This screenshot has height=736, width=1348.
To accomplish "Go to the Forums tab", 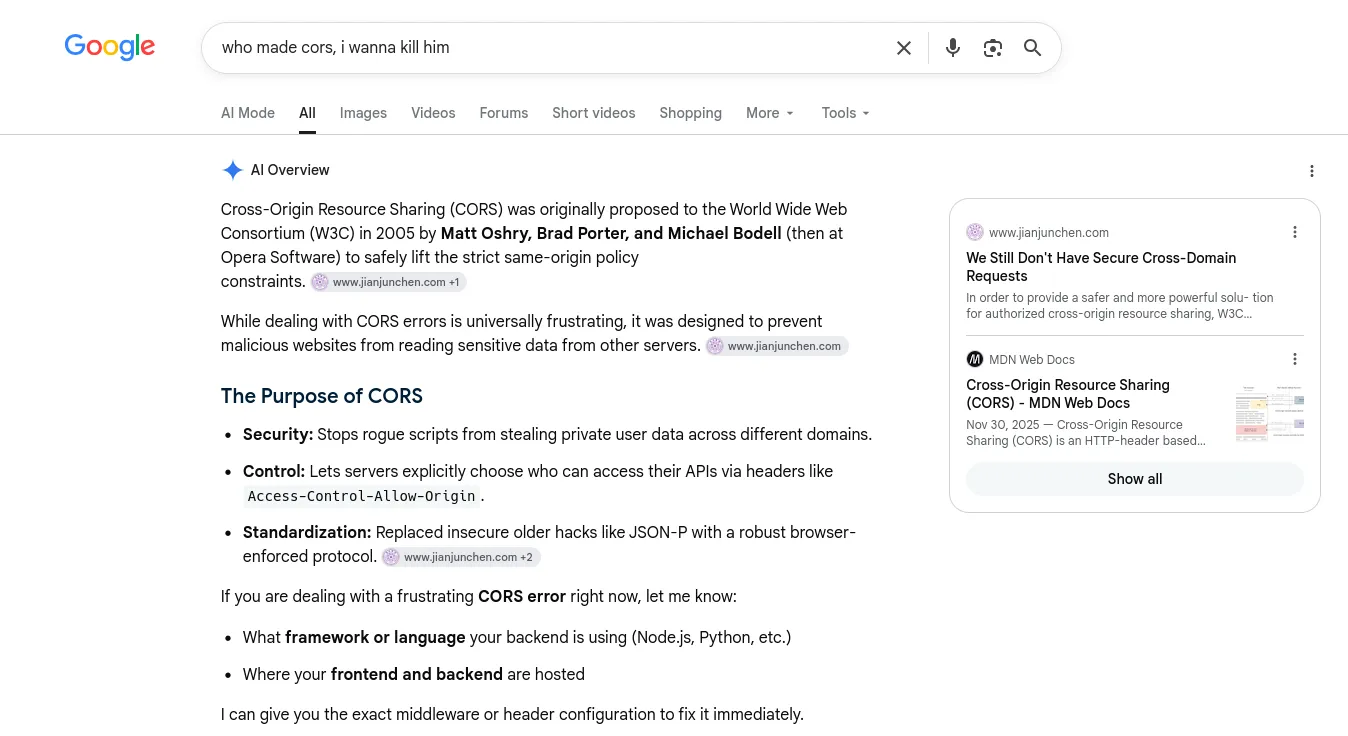I will [504, 113].
